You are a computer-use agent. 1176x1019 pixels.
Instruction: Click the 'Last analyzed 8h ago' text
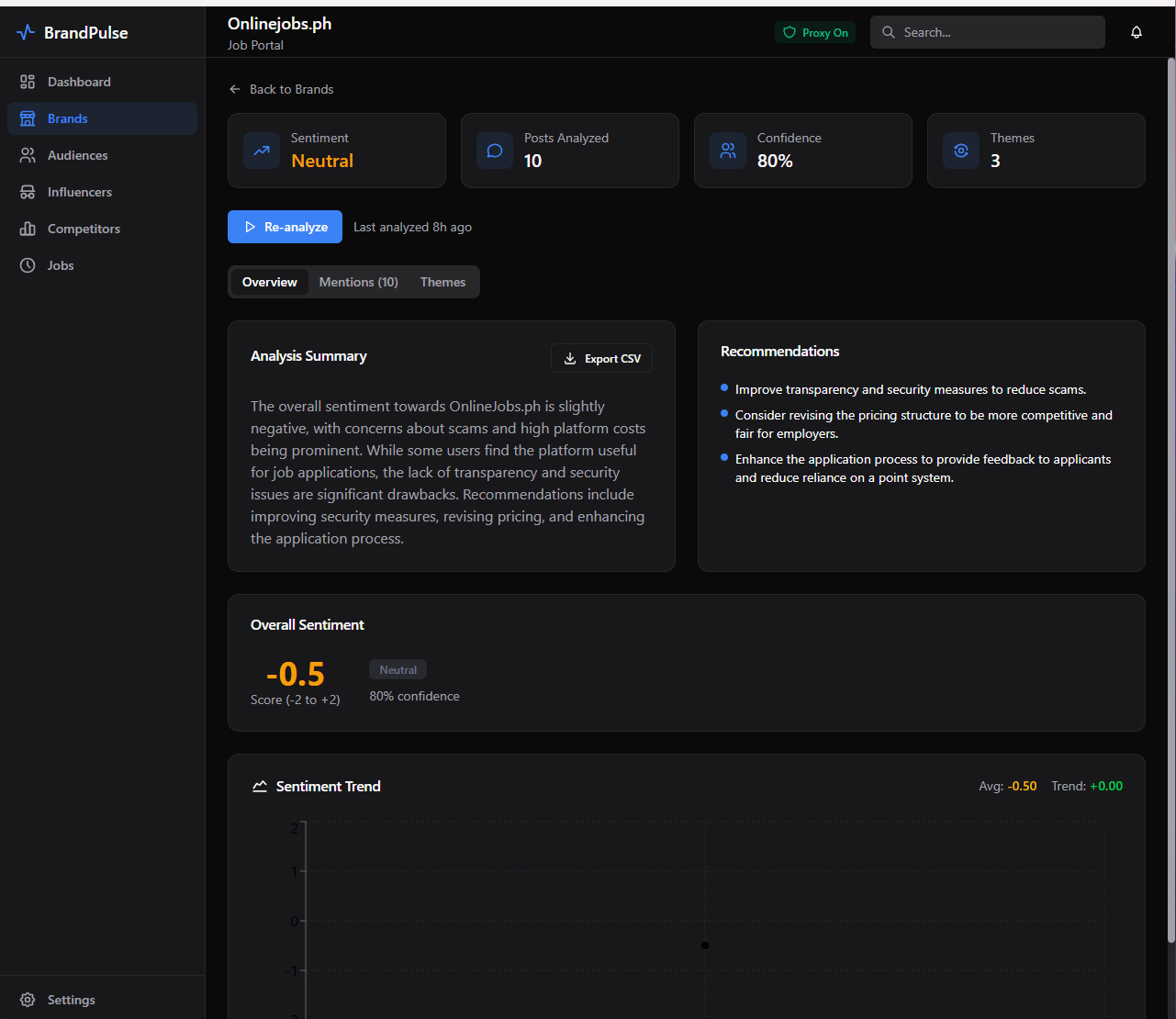click(x=413, y=227)
